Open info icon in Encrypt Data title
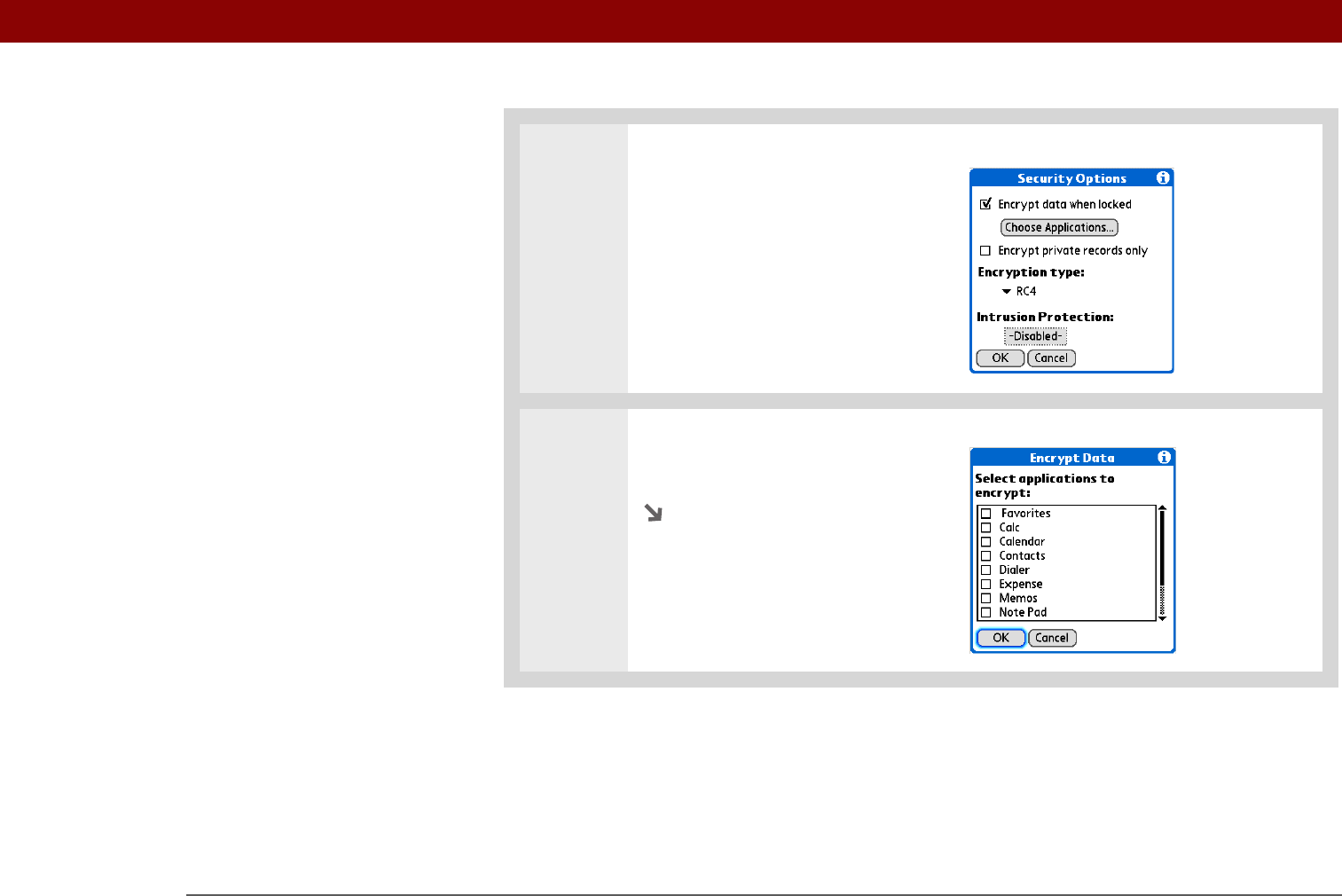1342x896 pixels. [1164, 458]
